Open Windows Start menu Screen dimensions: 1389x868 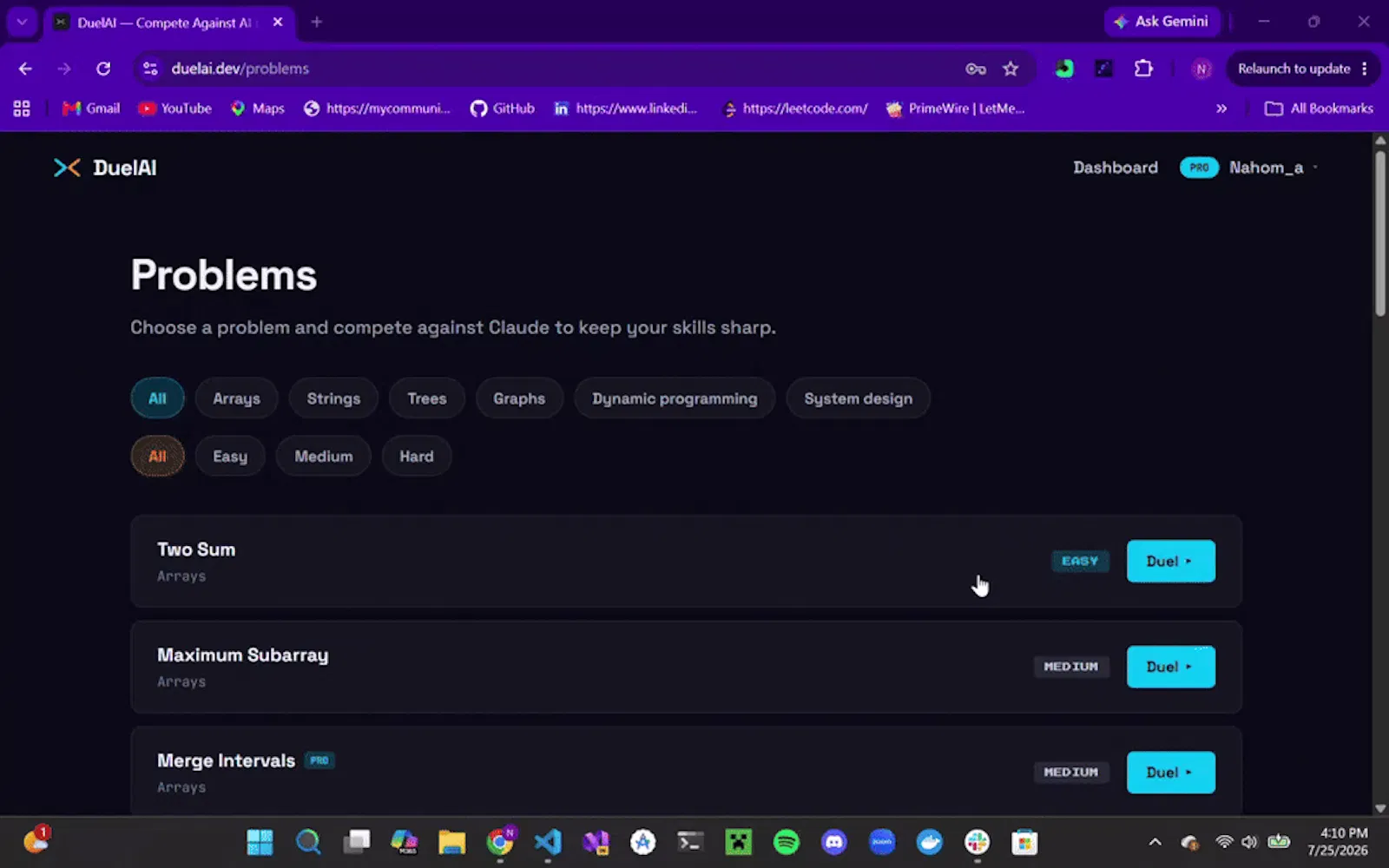pyautogui.click(x=260, y=842)
